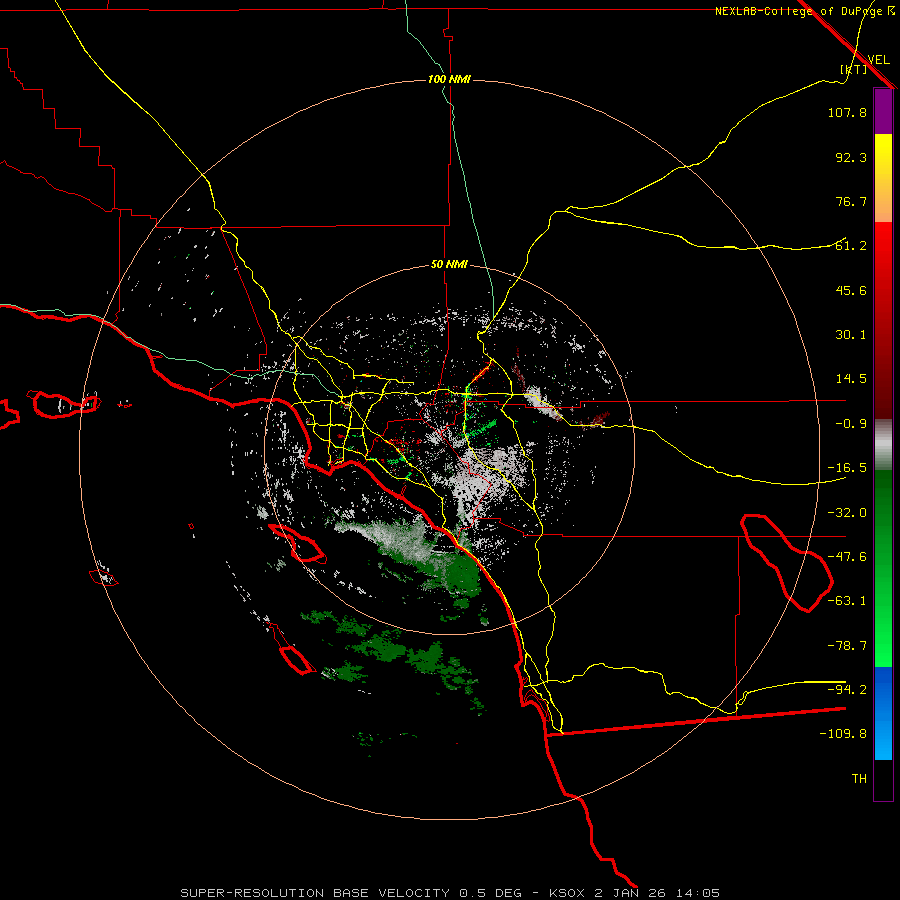The height and width of the screenshot is (900, 900).
Task: Select the 45.6 scale value
Action: pos(851,290)
